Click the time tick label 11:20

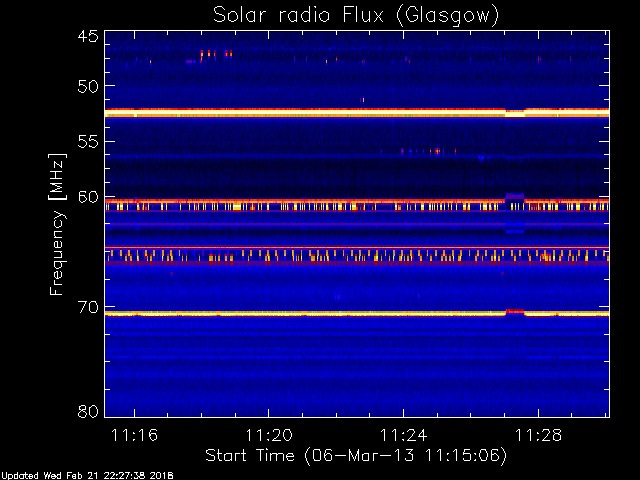269,435
